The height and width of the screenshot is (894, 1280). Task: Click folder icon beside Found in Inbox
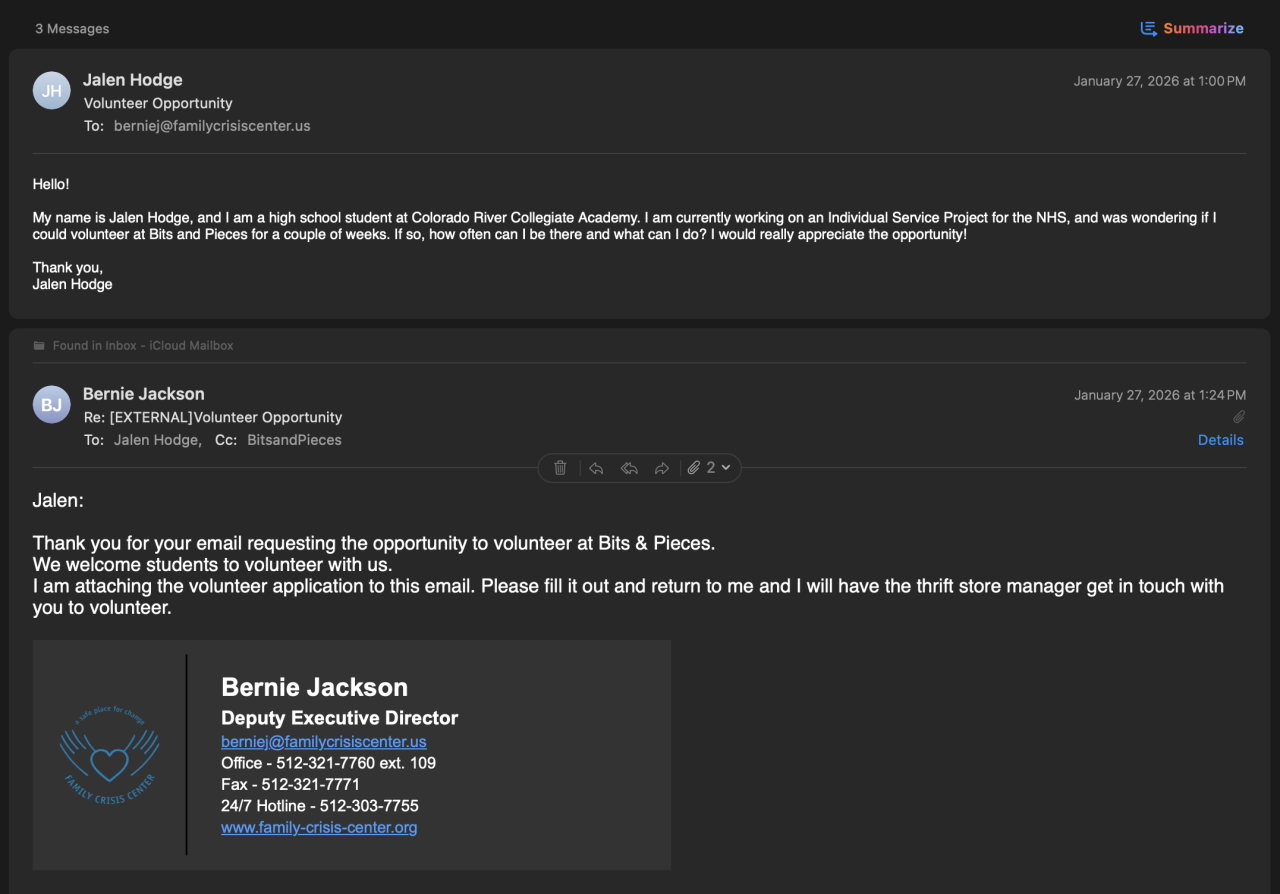point(39,346)
